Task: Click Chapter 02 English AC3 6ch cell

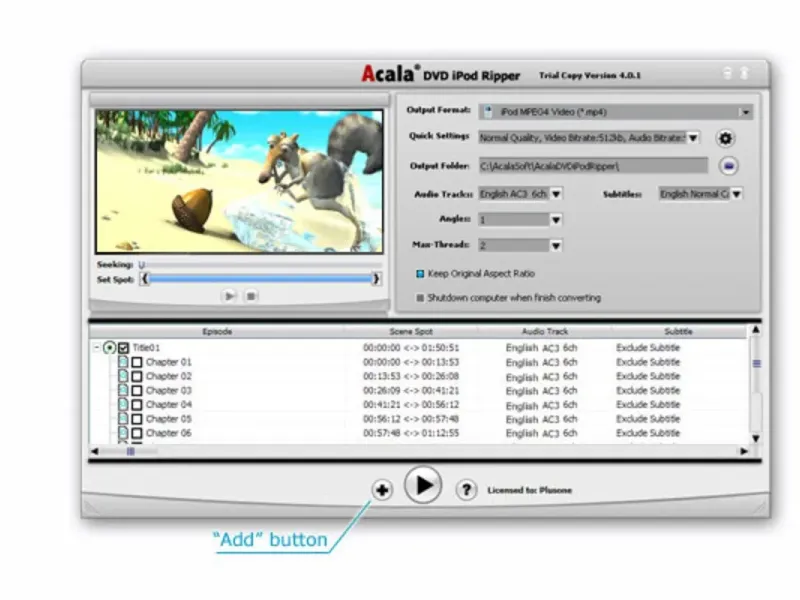Action: coord(541,377)
